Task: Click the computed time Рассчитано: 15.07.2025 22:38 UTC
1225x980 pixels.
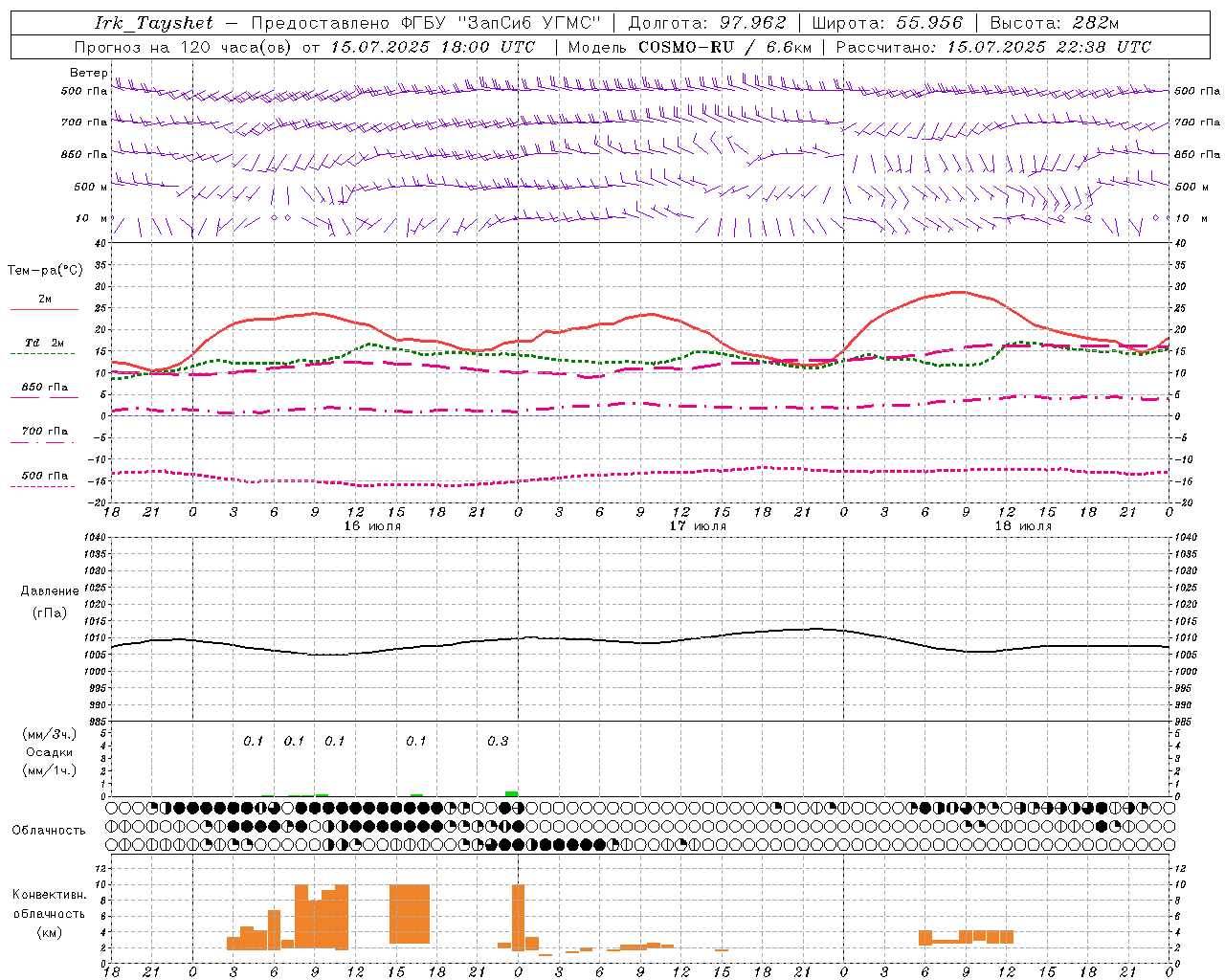Action: point(993,47)
